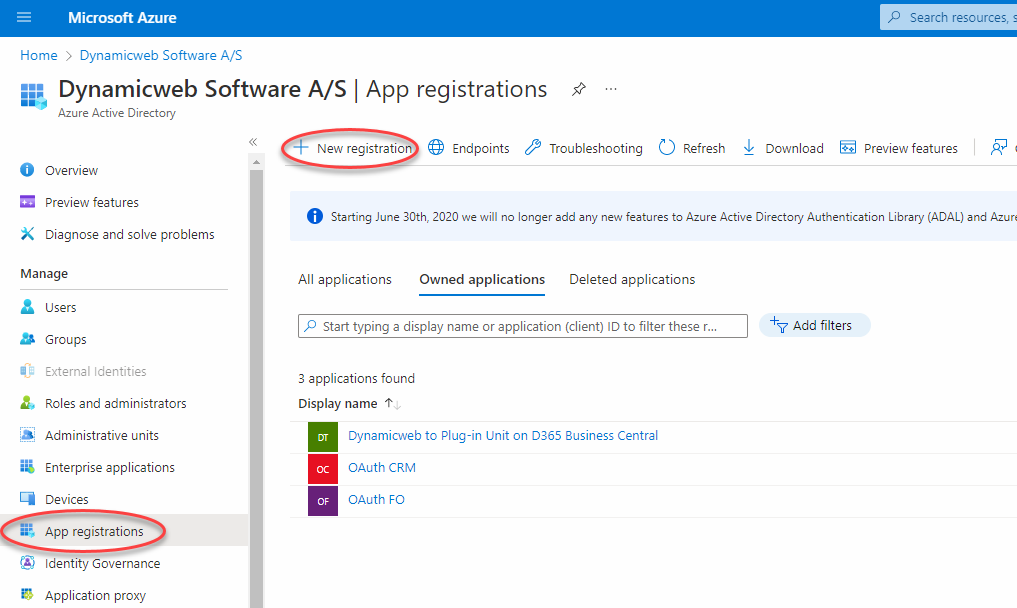Collapse the left sidebar with double chevron
Image resolution: width=1017 pixels, height=608 pixels.
pos(253,142)
